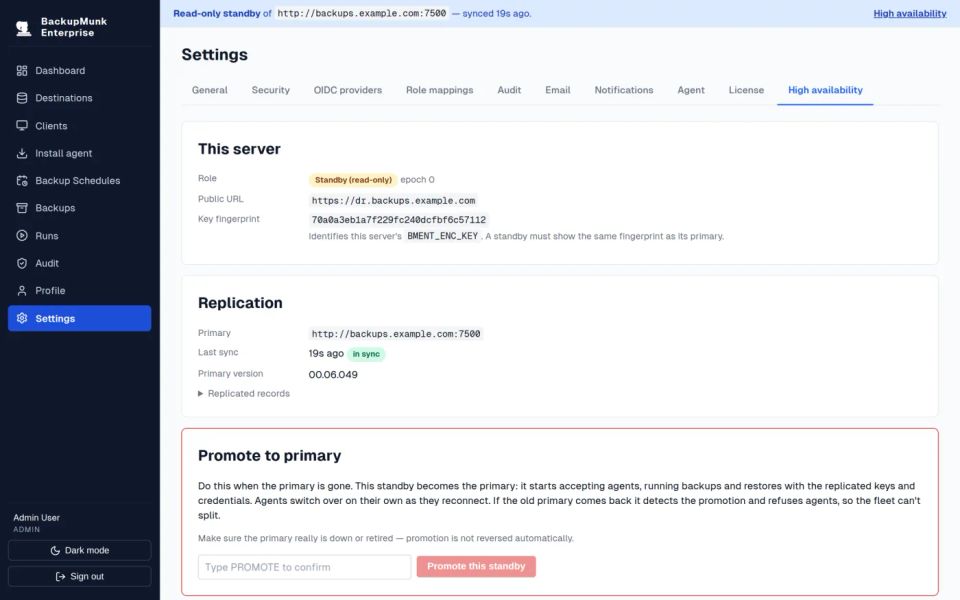Select the key fingerprint value 70a0a3eb1a7f229fc240dcfbf6c57112

click(399, 220)
